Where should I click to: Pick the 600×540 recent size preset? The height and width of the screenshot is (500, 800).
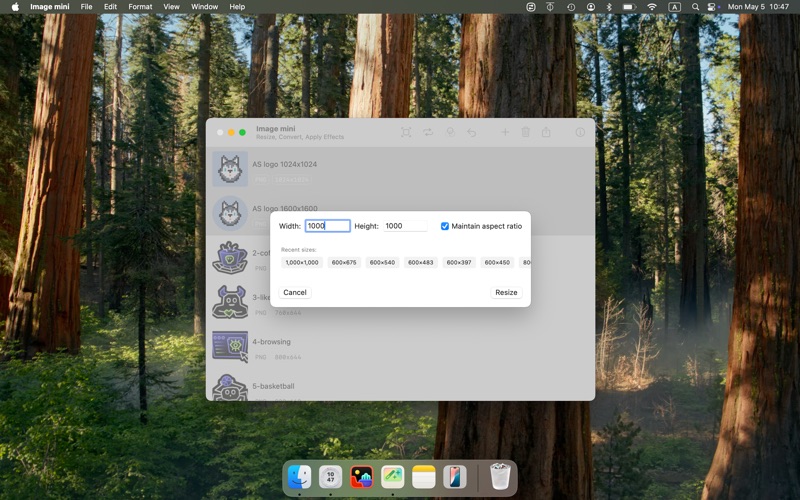click(382, 262)
